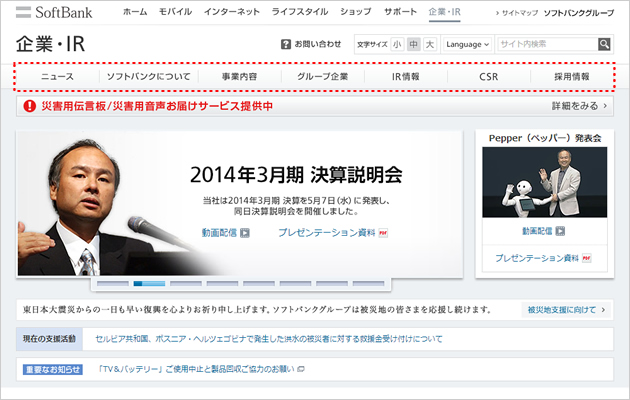This screenshot has height=400, width=630.
Task: Open 災害用伝言板 service notice
Action: (x=157, y=106)
